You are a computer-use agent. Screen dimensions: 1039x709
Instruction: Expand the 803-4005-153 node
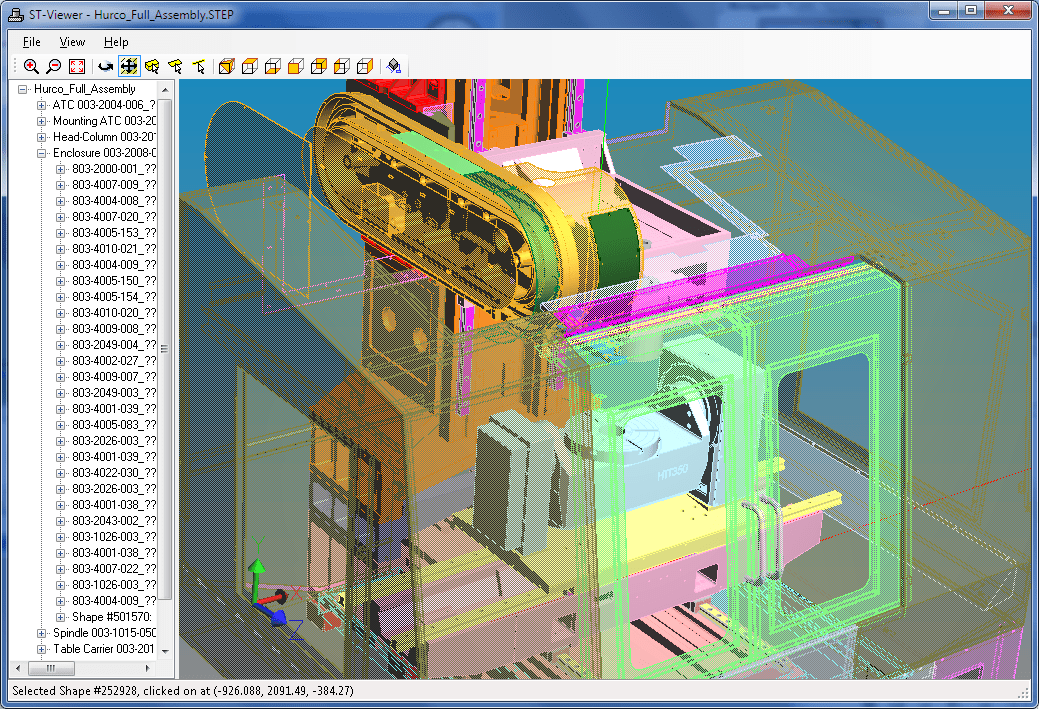pyautogui.click(x=60, y=233)
